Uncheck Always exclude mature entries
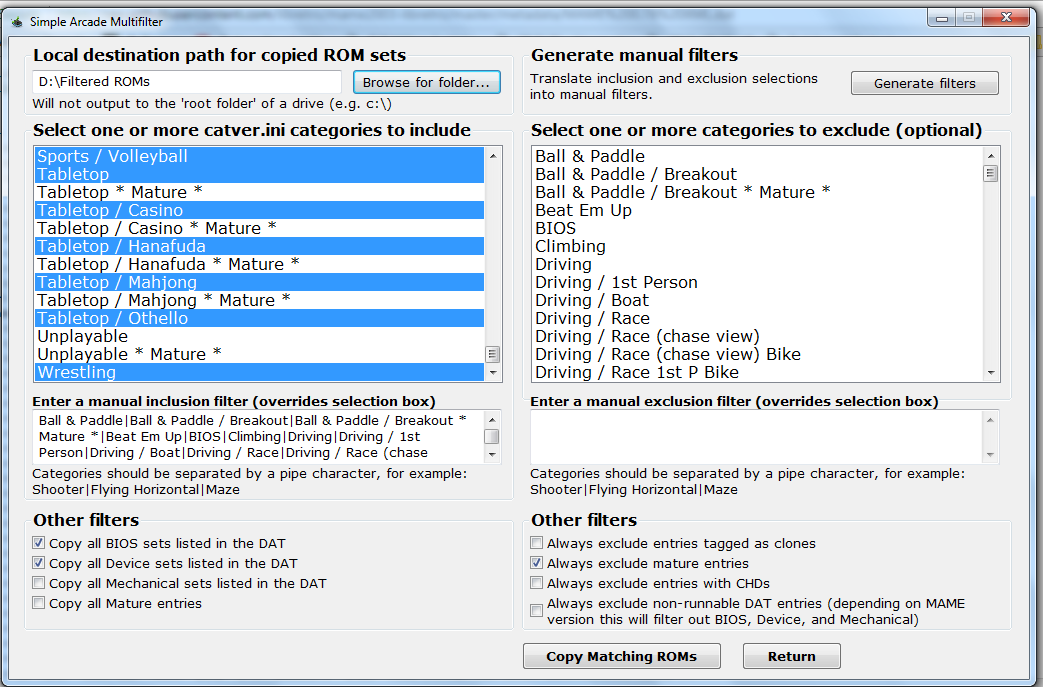The width and height of the screenshot is (1043, 687). (536, 563)
